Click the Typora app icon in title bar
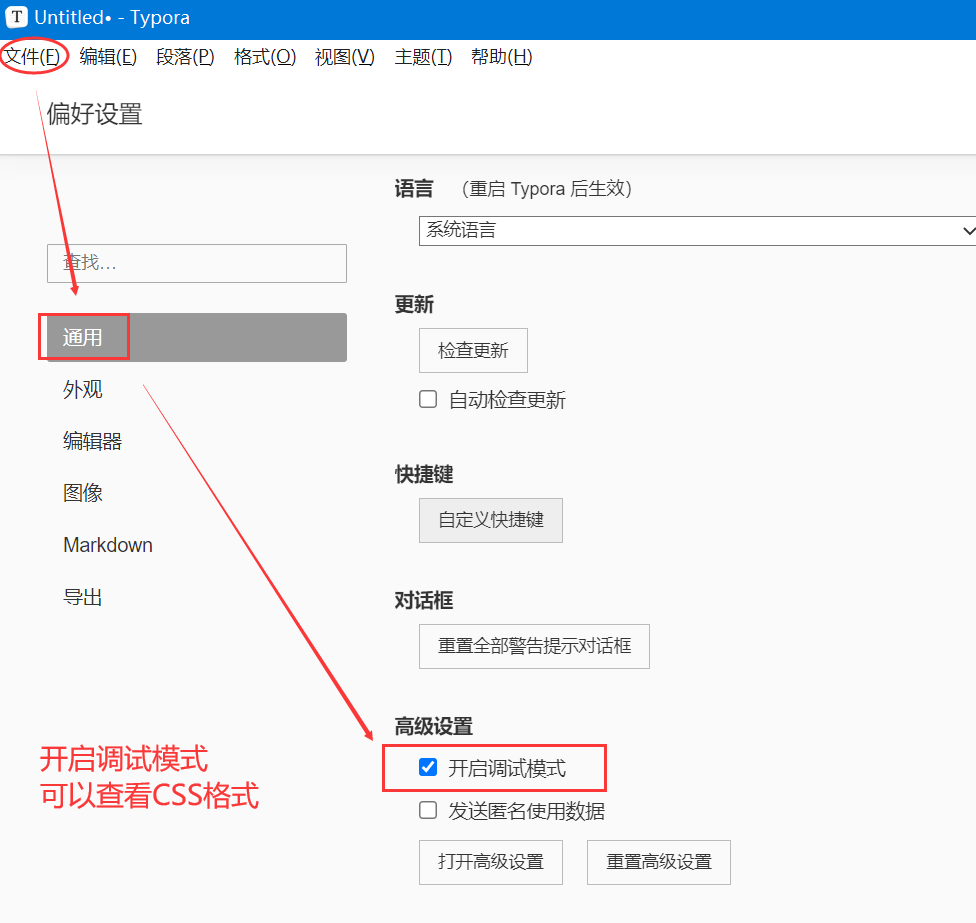This screenshot has width=976, height=923. 17,17
